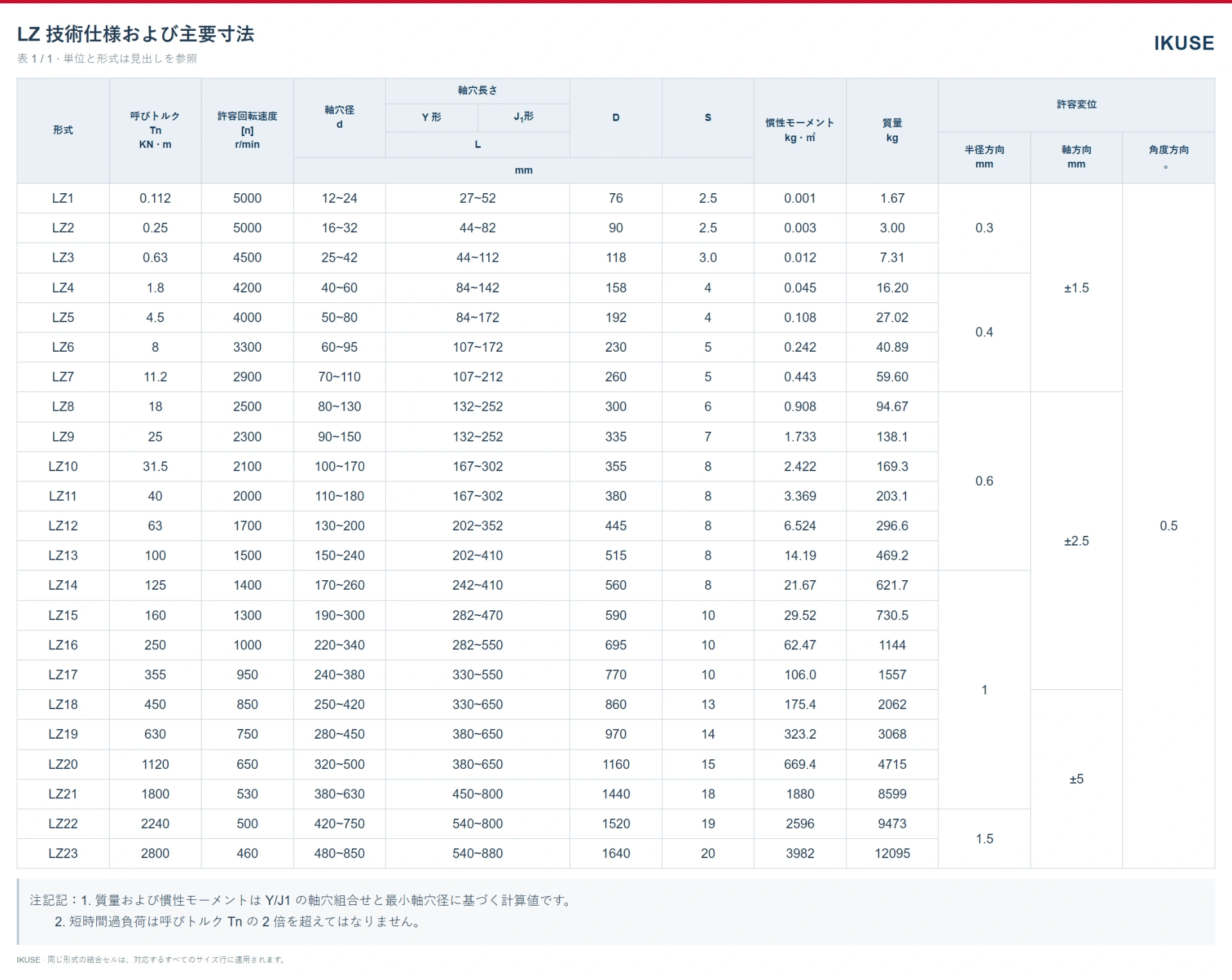Viewport: 1232px width, 980px height.
Task: Select mass 12095 in LZ23 row
Action: pyautogui.click(x=892, y=854)
